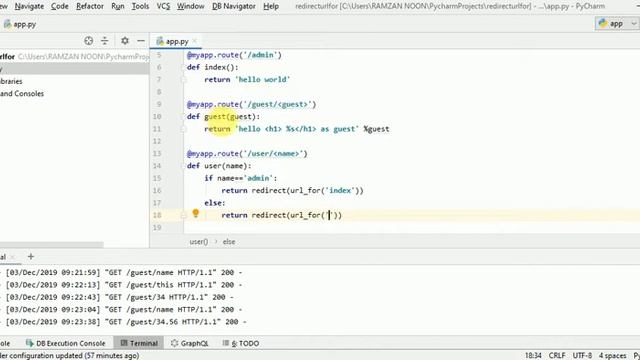This screenshot has height=360, width=640.
Task: Open the Navigate menu
Action: pos(29,6)
